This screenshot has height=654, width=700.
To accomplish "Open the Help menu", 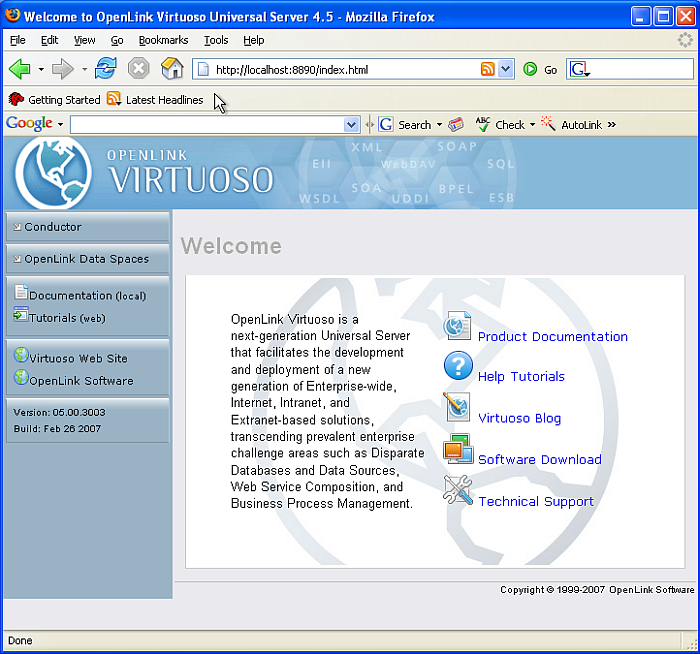I will [x=254, y=40].
